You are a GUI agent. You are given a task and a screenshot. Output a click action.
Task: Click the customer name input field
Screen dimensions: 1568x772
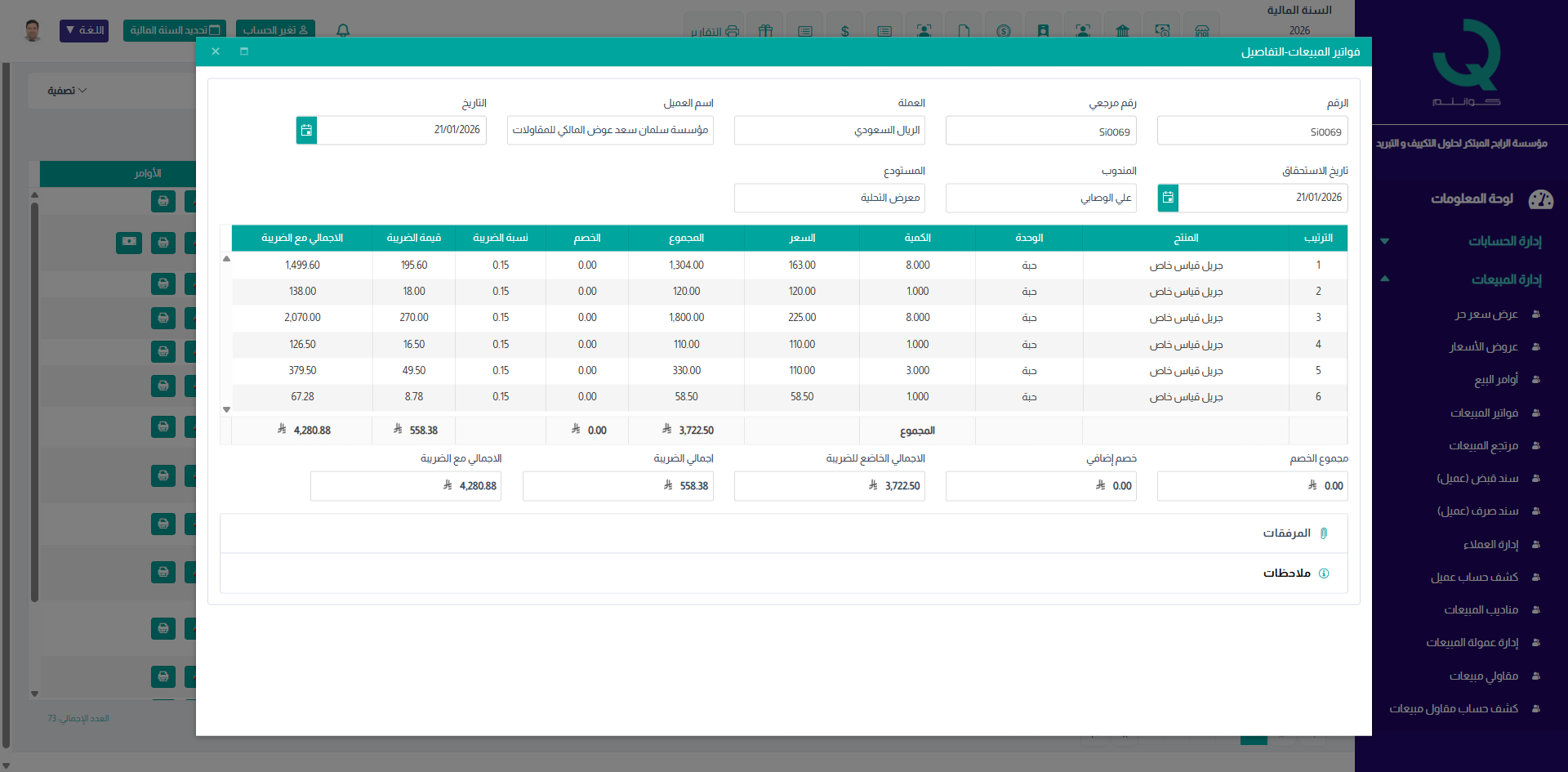610,131
